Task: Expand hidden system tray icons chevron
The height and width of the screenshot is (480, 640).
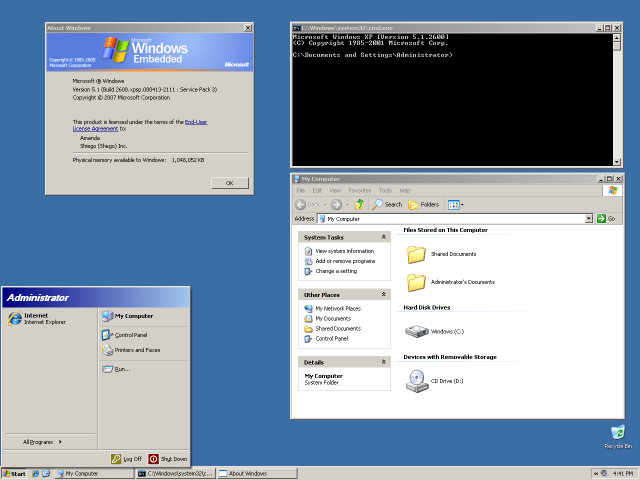Action: [x=596, y=473]
